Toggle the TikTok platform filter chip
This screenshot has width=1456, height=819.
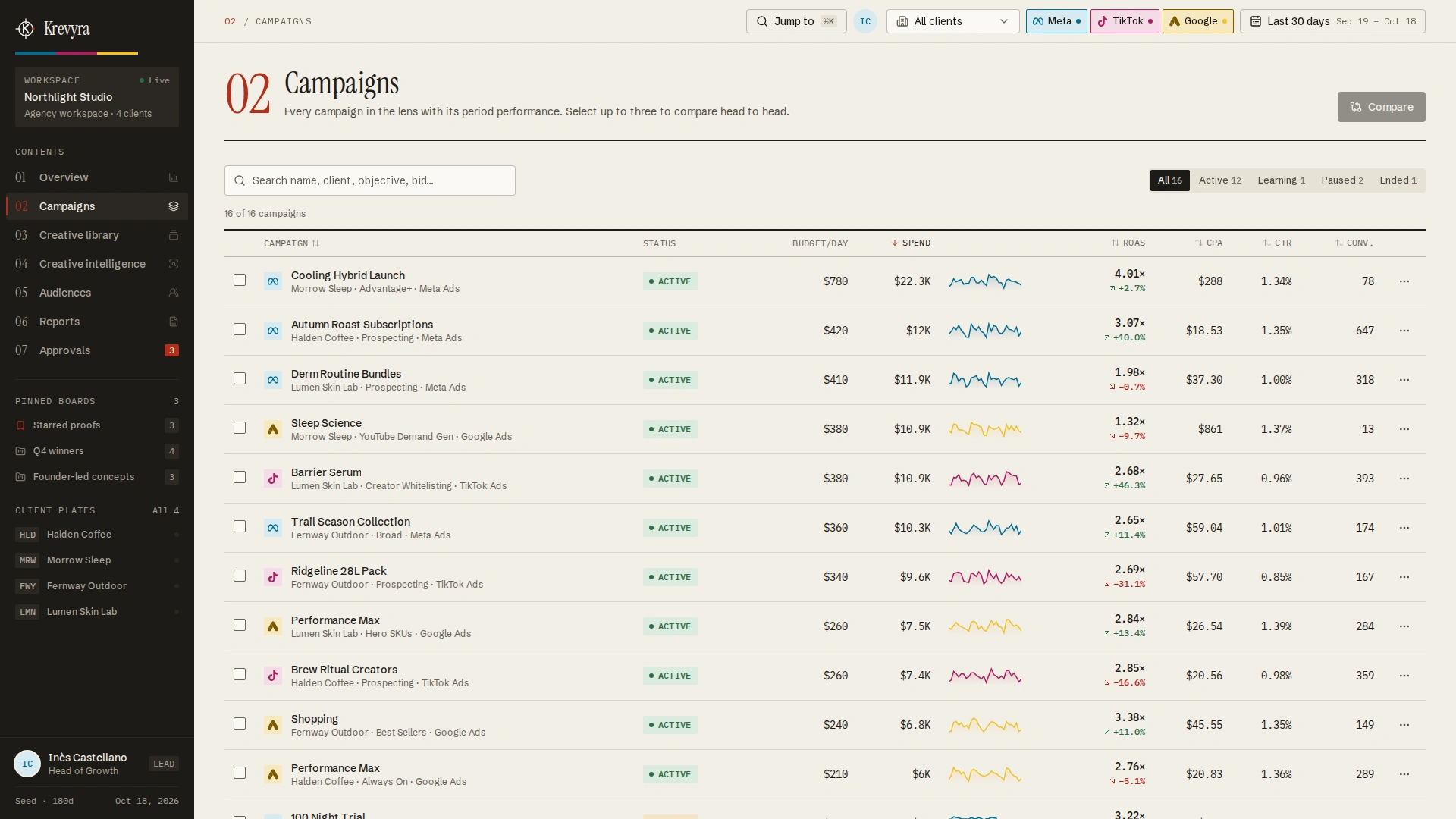(1125, 21)
